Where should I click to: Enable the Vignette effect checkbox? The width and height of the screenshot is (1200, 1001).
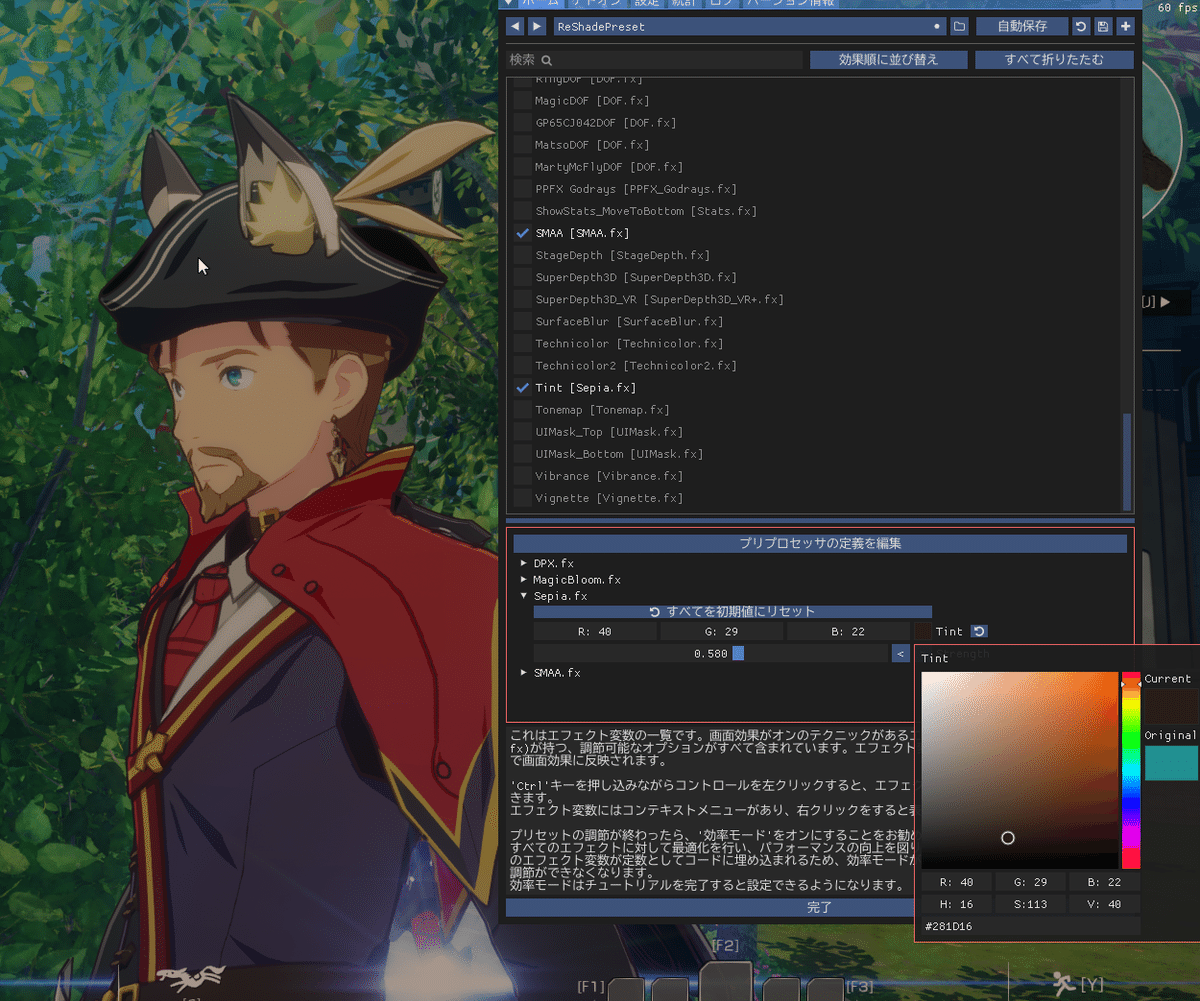[522, 498]
